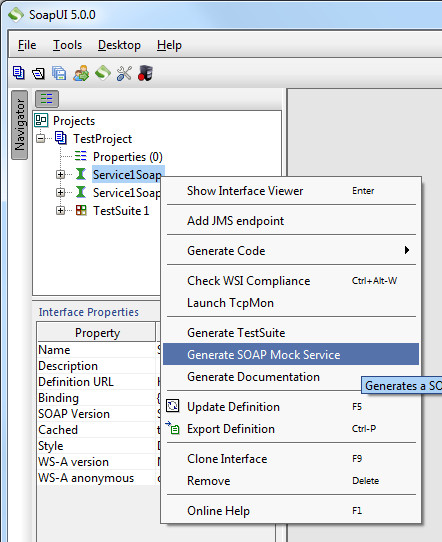Screen dimensions: 442x542
Task: Choose Export Definition menu entry
Action: (291, 429)
